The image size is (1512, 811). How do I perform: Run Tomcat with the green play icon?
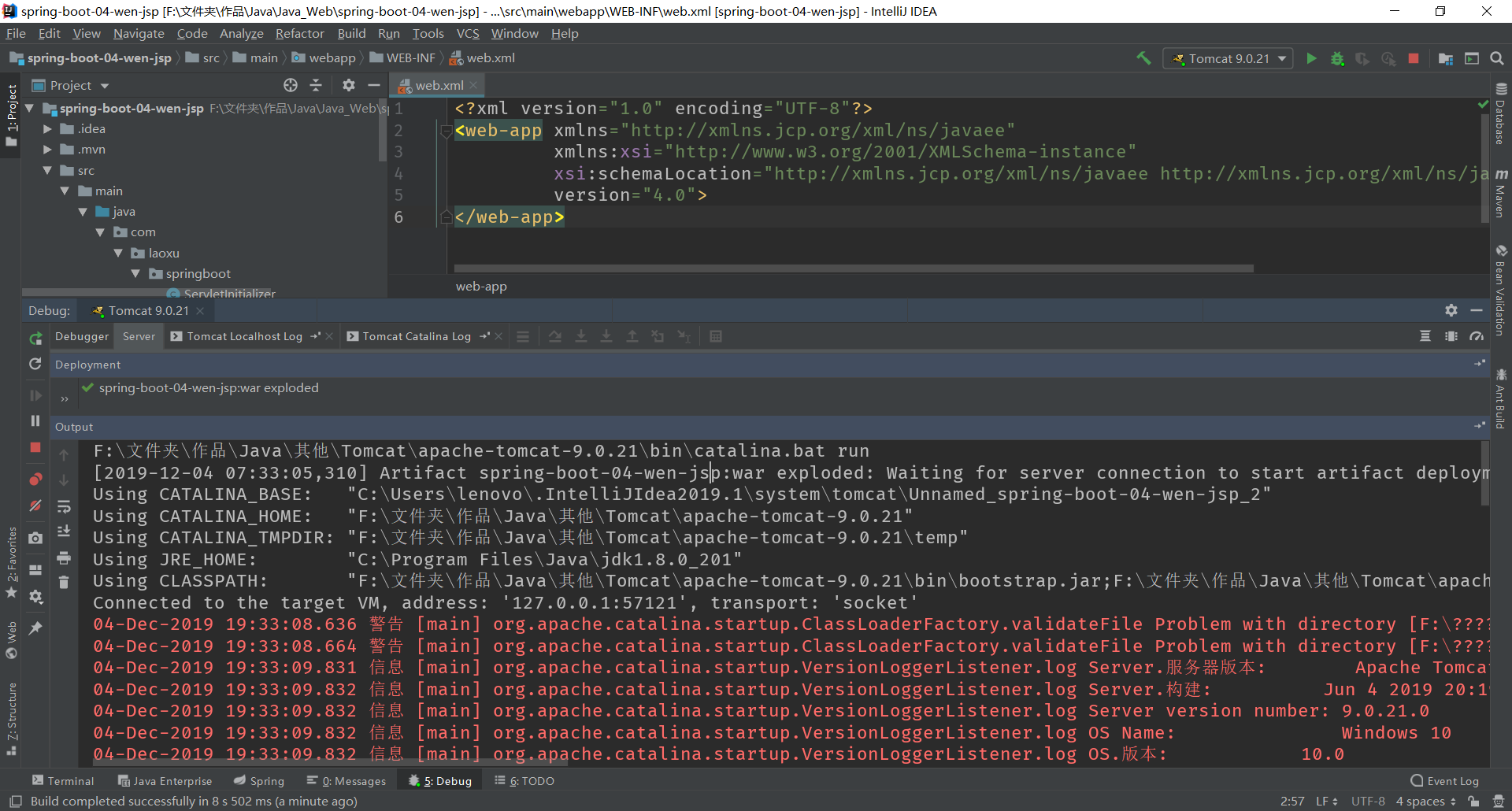(1311, 58)
